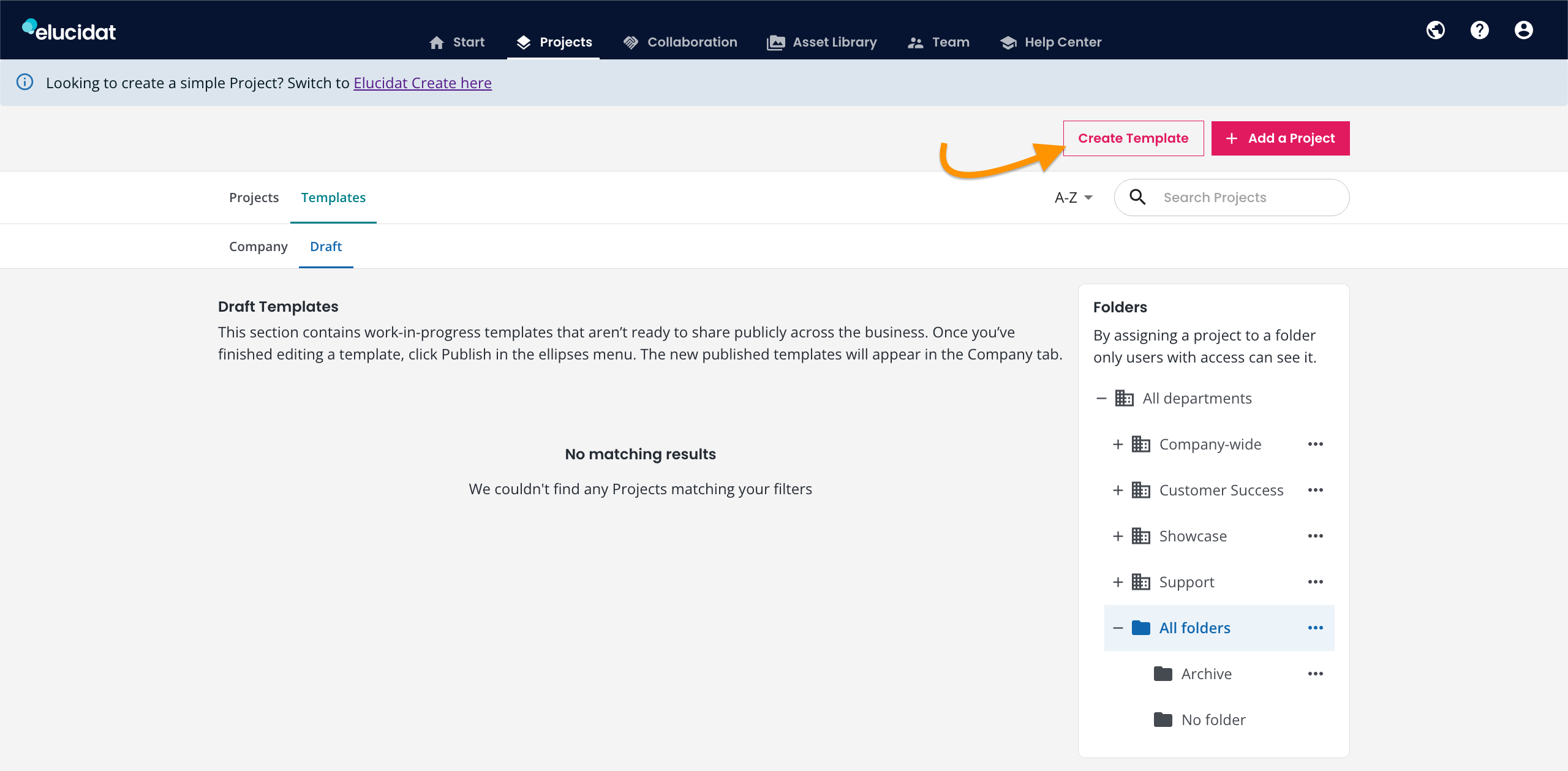
Task: Select the Draft sub-tab
Action: pos(326,246)
